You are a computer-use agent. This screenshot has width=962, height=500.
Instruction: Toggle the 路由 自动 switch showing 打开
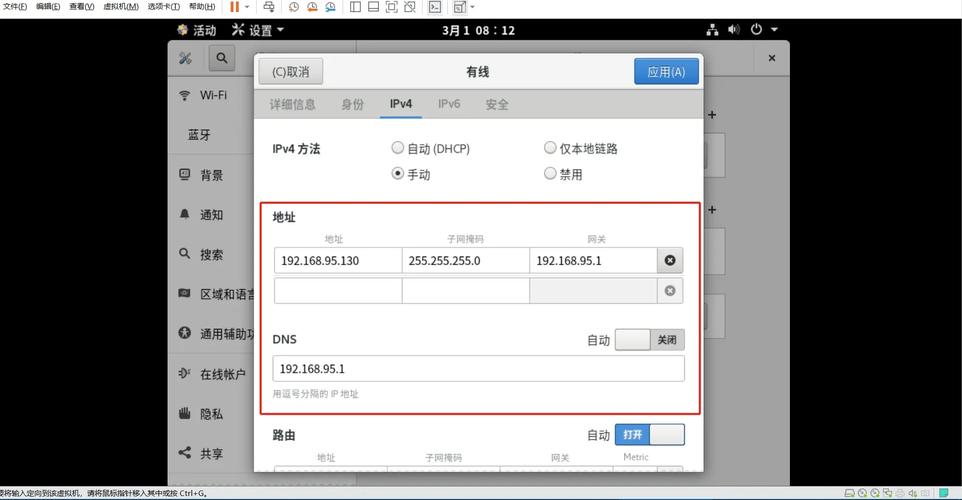pyautogui.click(x=650, y=435)
